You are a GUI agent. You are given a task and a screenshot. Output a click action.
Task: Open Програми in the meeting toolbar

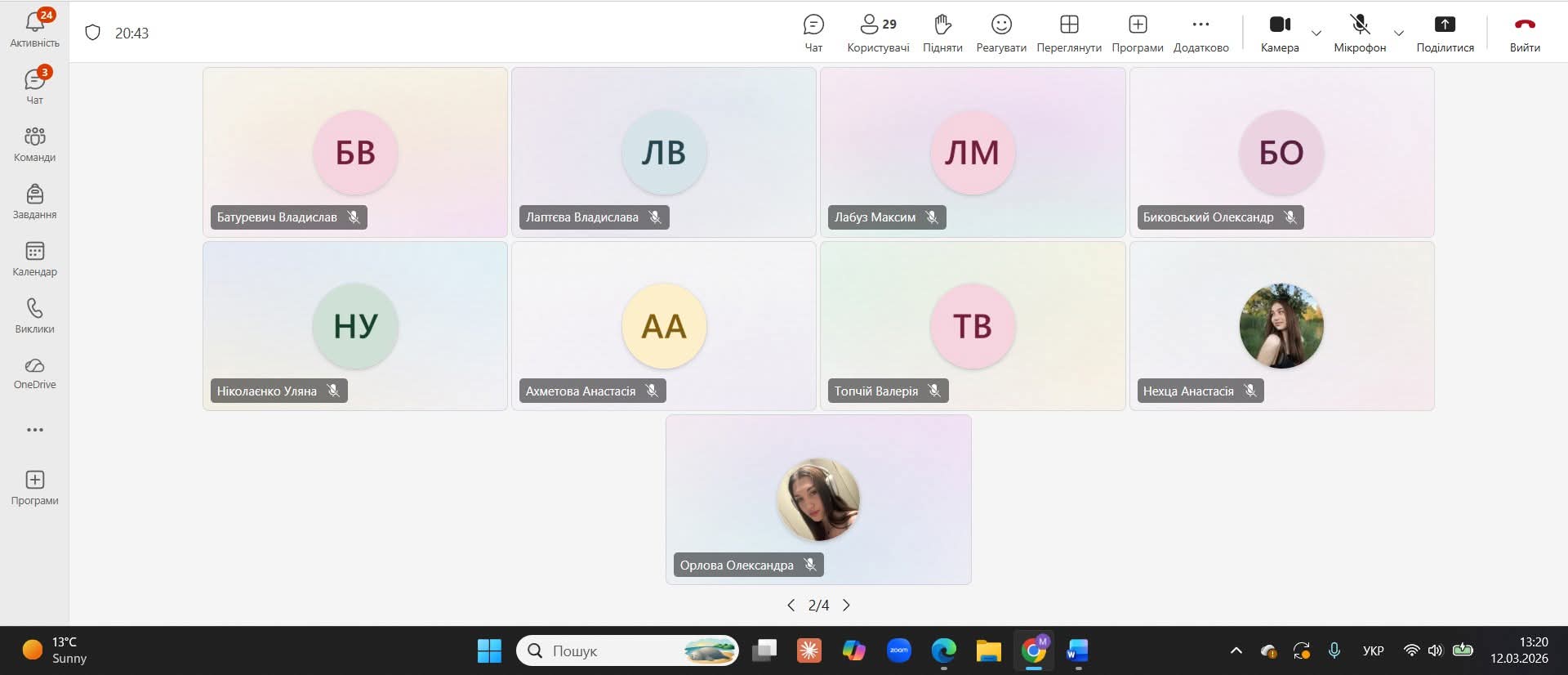1138,33
